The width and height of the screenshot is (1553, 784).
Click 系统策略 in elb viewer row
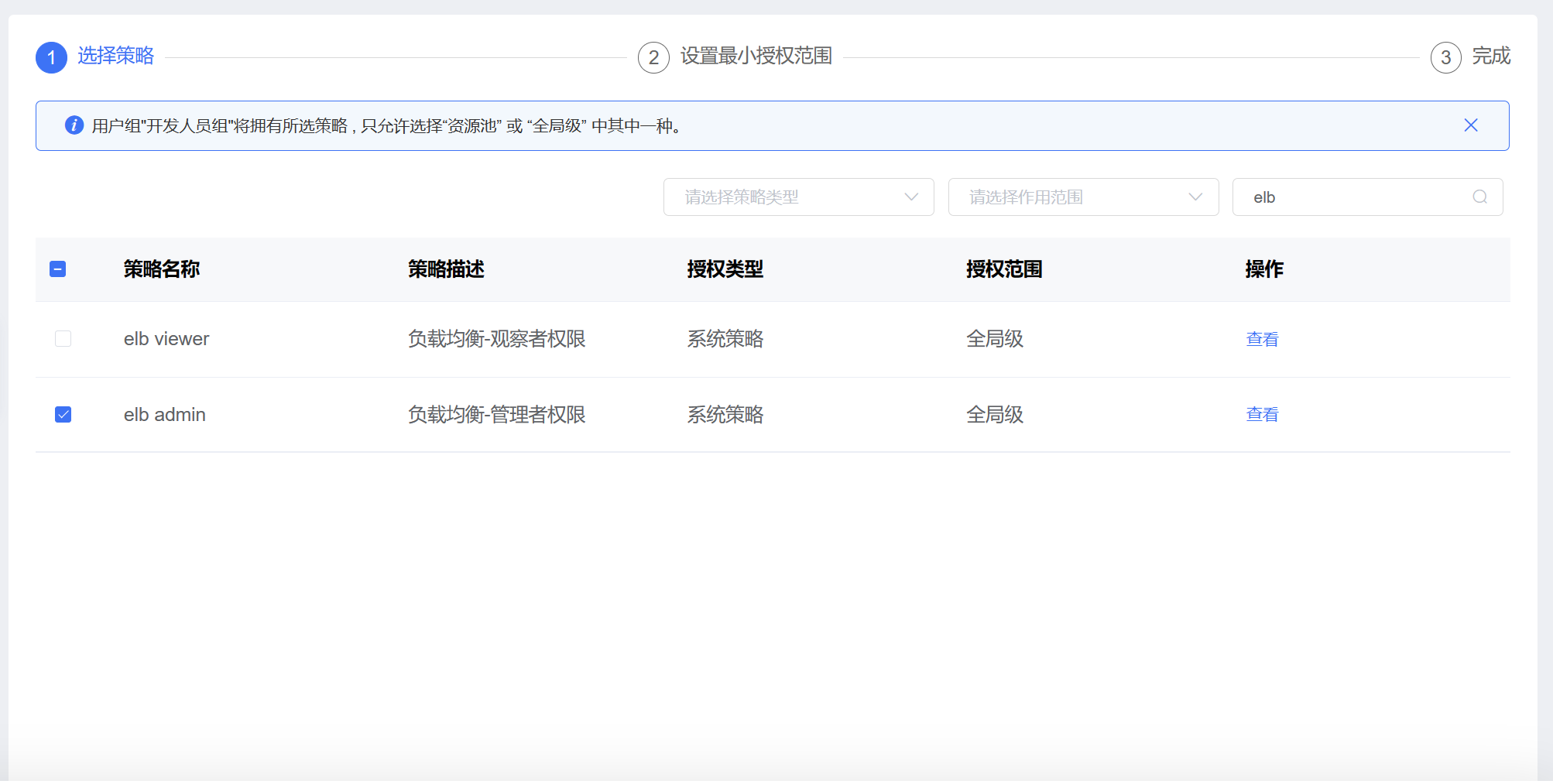[x=725, y=339]
